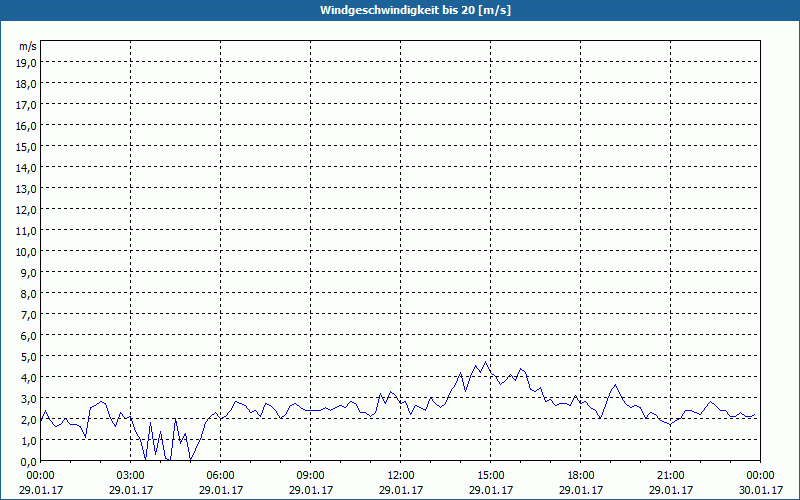Click the x-axis time label '03:00'
800x500 pixels.
coord(131,476)
